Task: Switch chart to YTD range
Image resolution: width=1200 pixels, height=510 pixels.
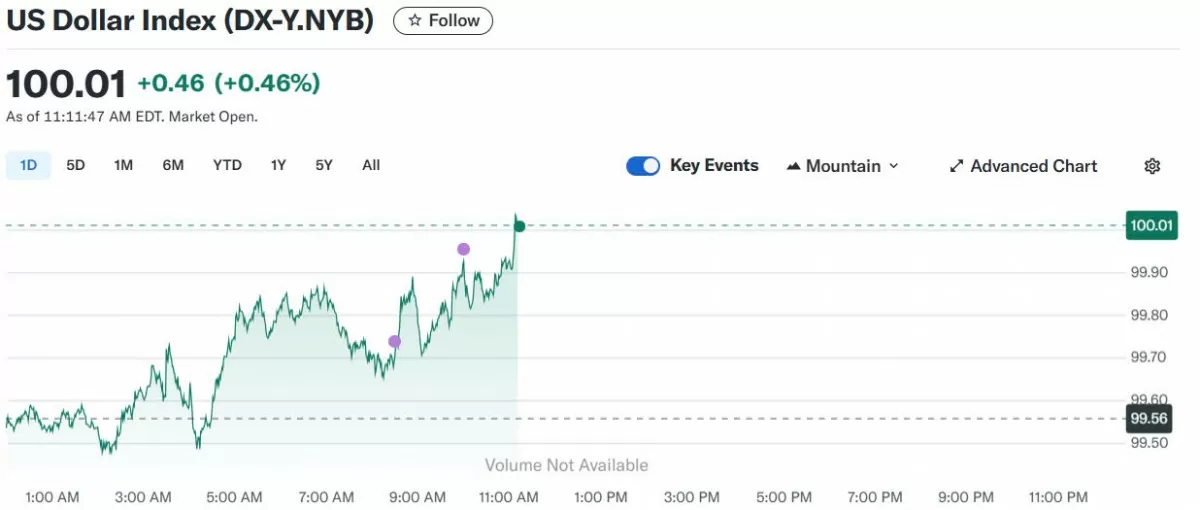Action: click(x=227, y=165)
